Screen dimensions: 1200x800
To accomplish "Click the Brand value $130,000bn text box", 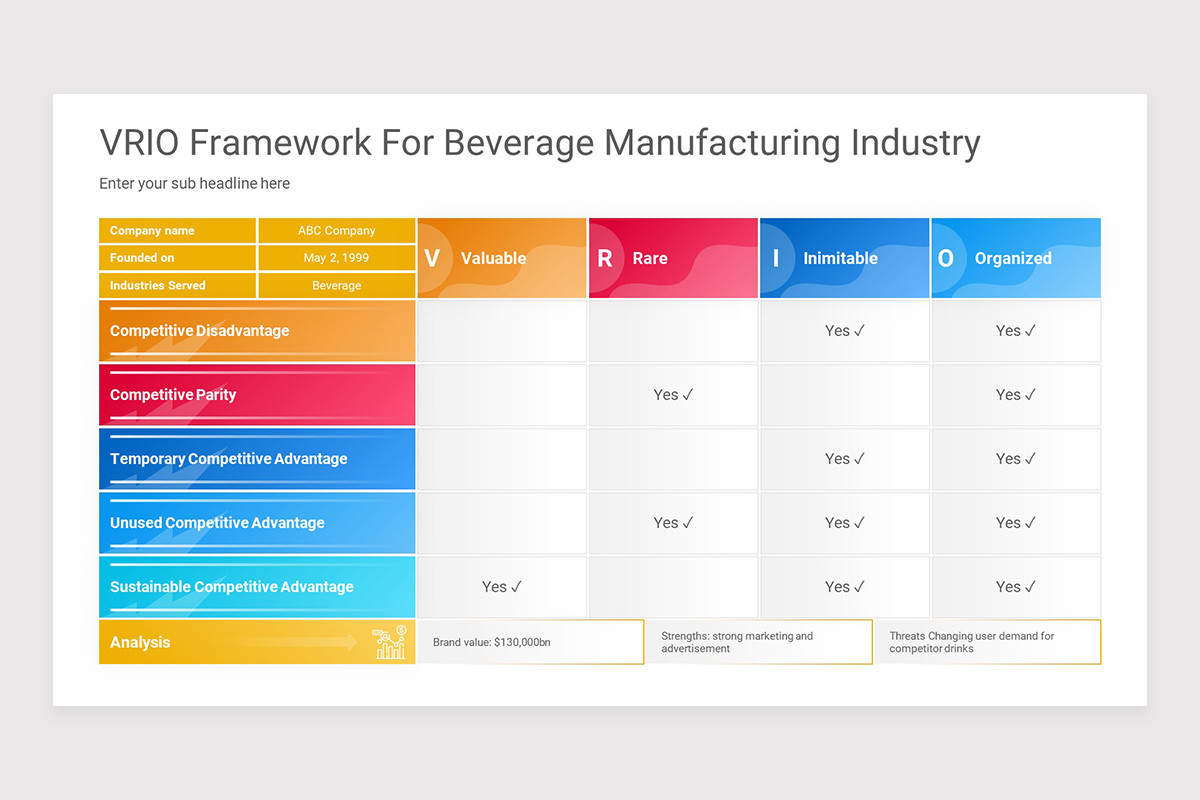I will pyautogui.click(x=530, y=642).
